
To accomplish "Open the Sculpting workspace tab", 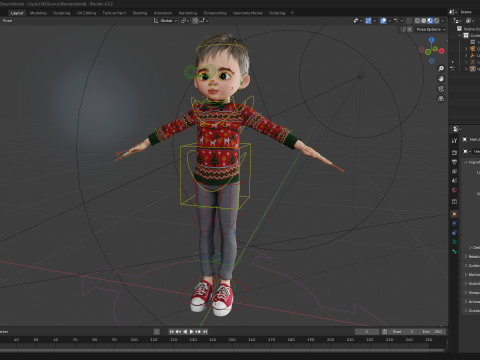I will (x=62, y=13).
